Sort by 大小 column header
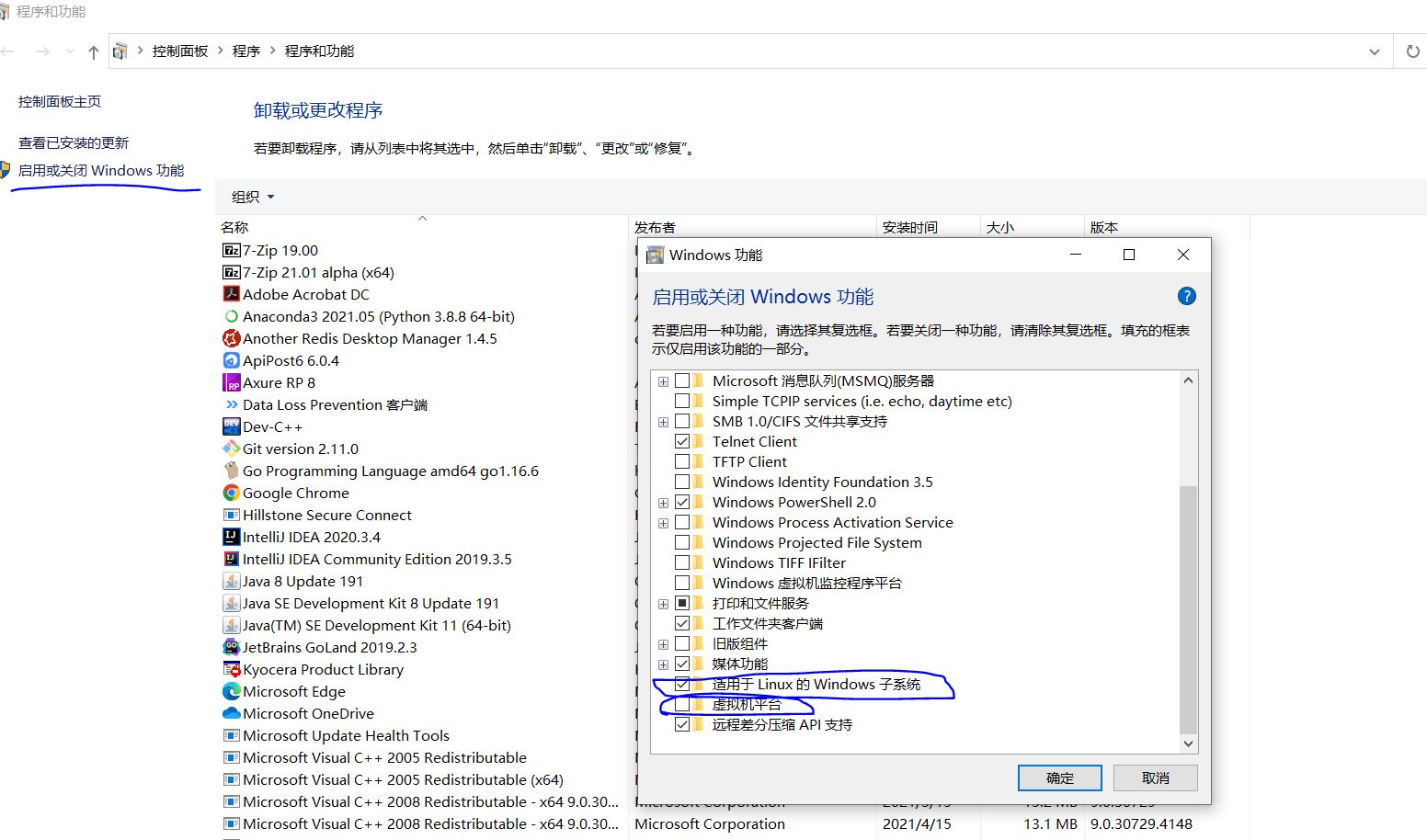1427x840 pixels. pos(1033,227)
